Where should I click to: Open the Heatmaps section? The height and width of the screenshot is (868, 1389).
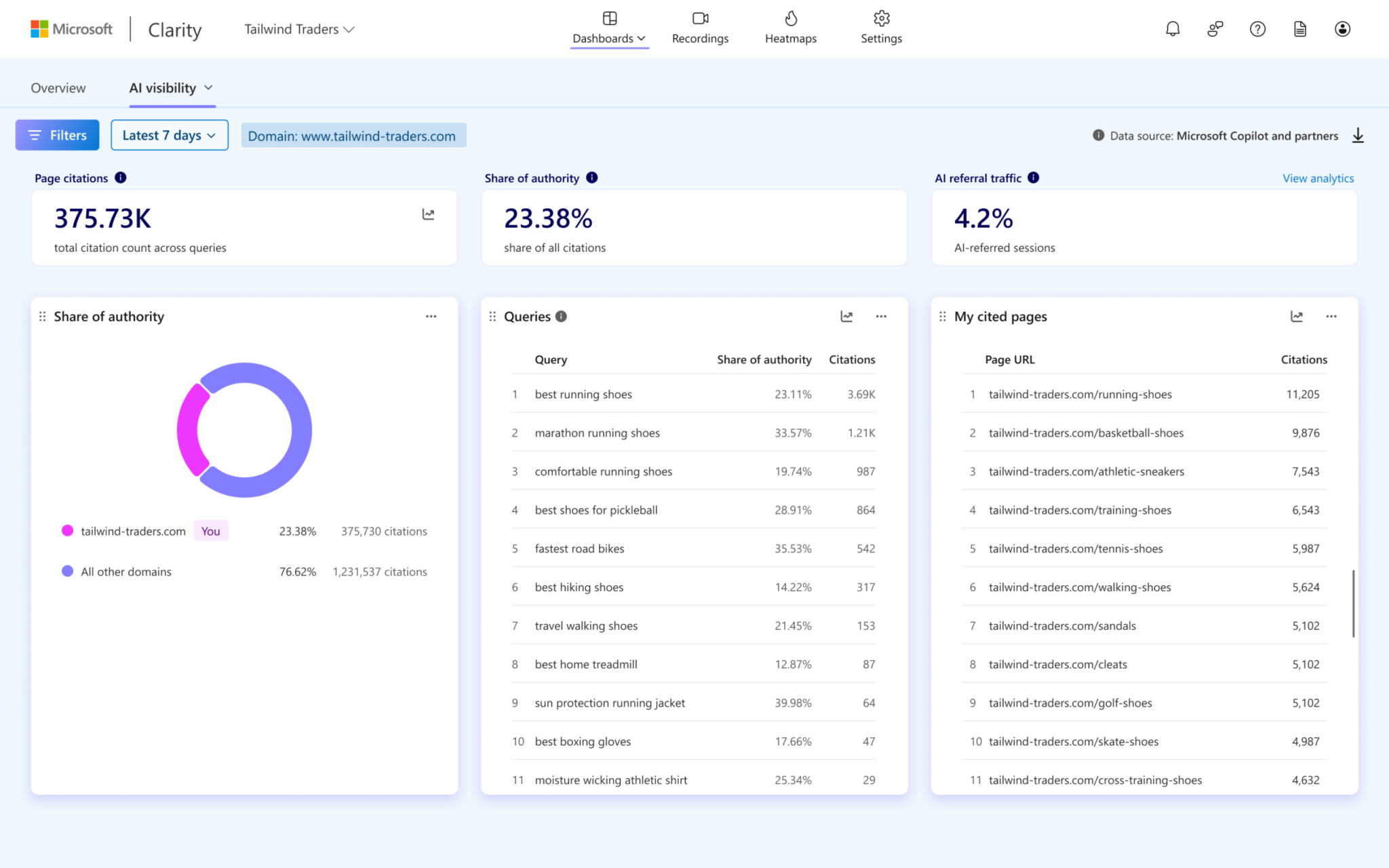pos(791,29)
